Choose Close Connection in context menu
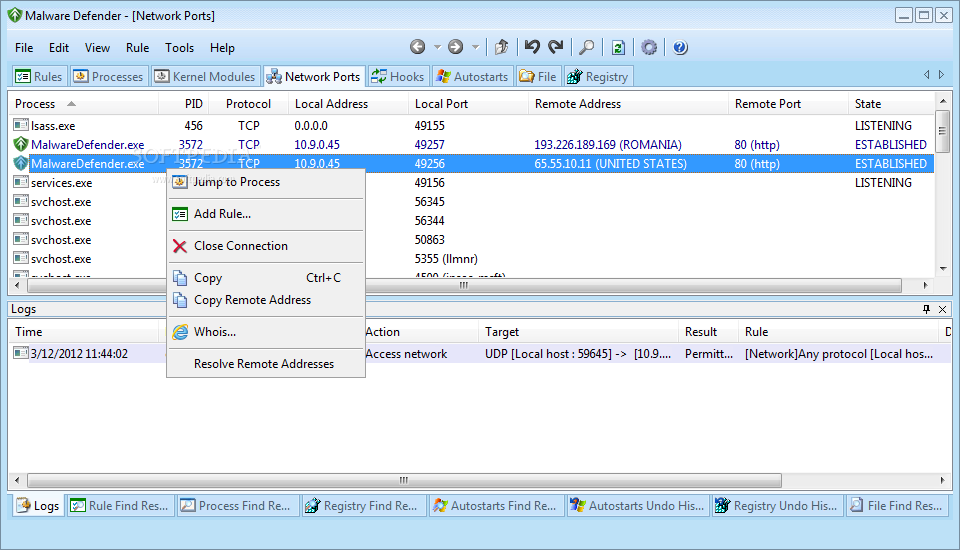Image resolution: width=960 pixels, height=550 pixels. pos(266,246)
